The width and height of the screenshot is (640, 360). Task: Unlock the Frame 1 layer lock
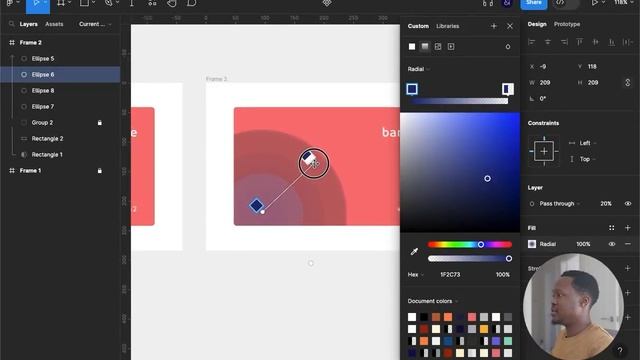(100, 171)
